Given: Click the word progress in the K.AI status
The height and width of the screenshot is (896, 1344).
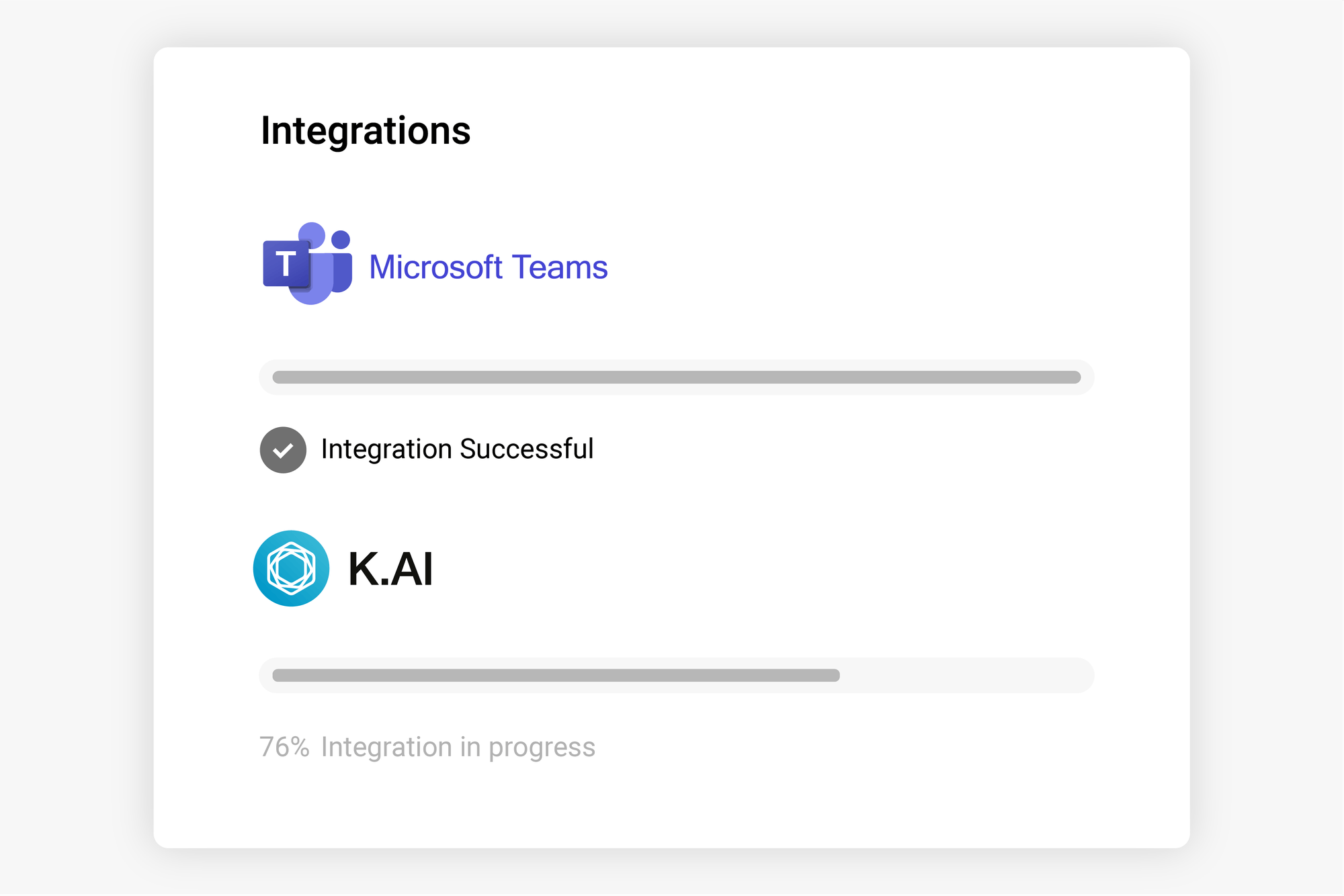Looking at the screenshot, I should pyautogui.click(x=542, y=748).
